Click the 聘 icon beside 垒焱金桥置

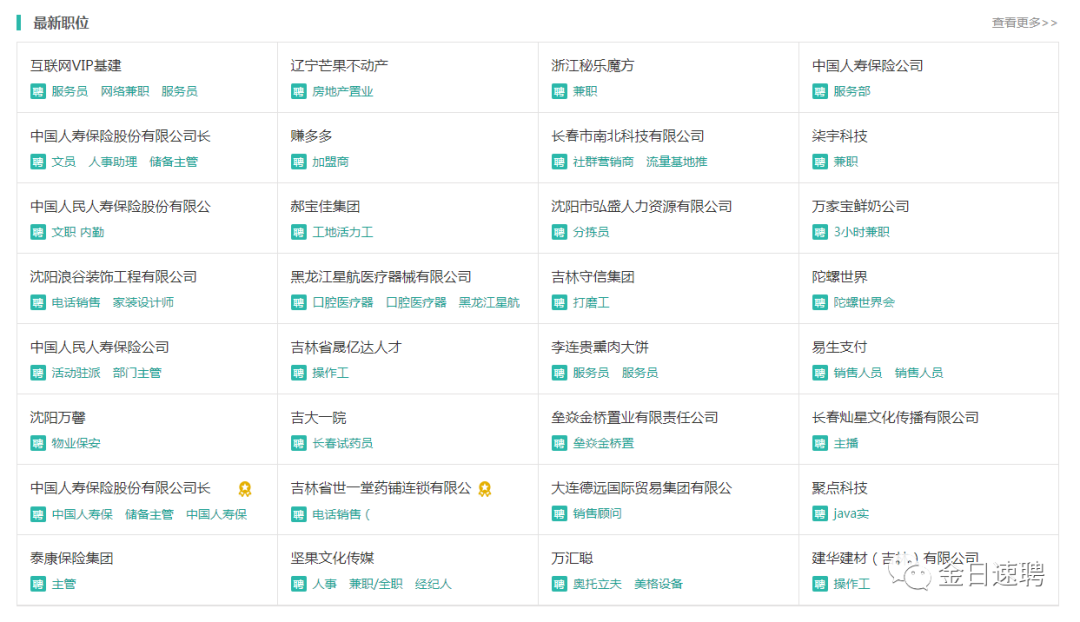point(559,443)
